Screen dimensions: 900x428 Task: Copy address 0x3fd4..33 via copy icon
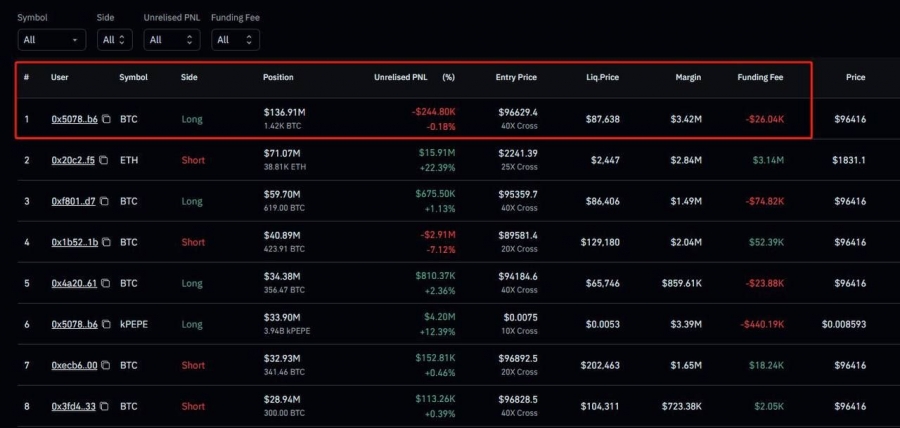pos(106,406)
